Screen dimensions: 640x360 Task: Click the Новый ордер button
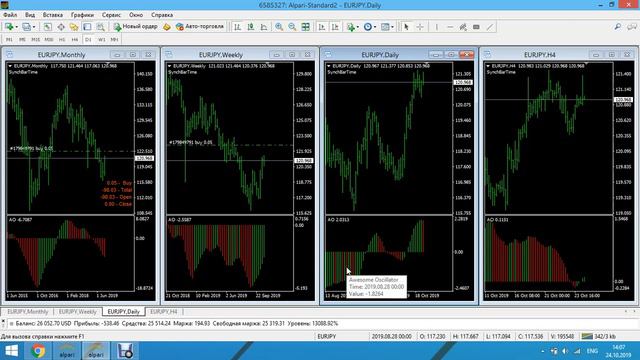(x=136, y=27)
